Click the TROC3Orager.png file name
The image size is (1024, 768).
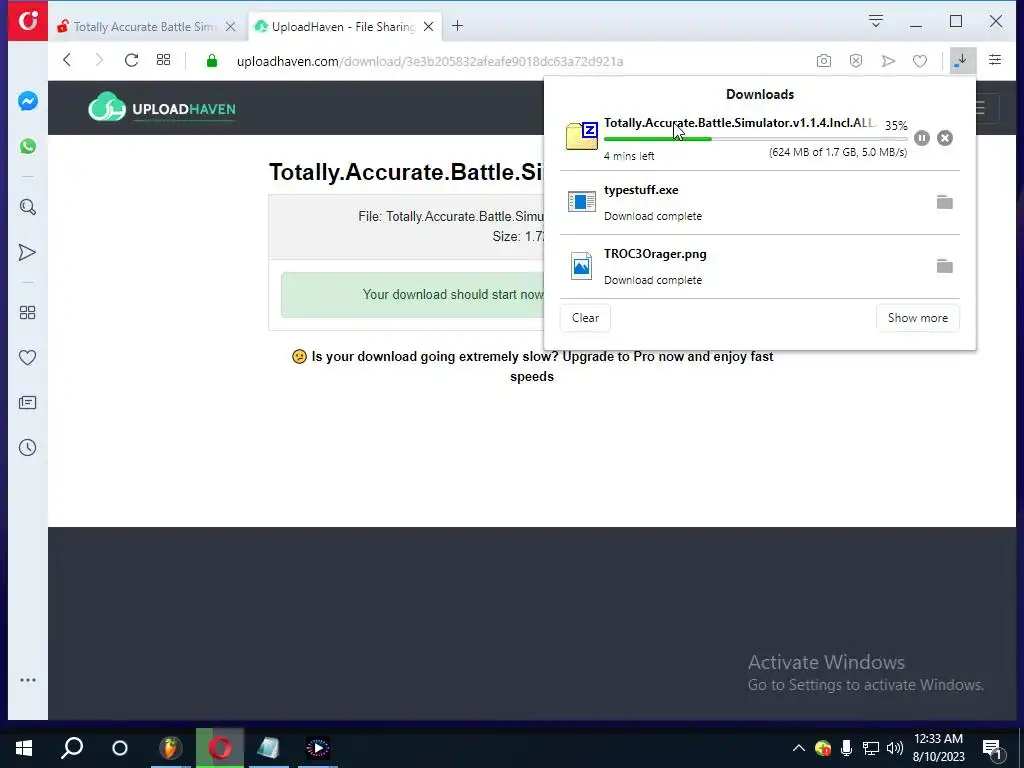click(655, 254)
